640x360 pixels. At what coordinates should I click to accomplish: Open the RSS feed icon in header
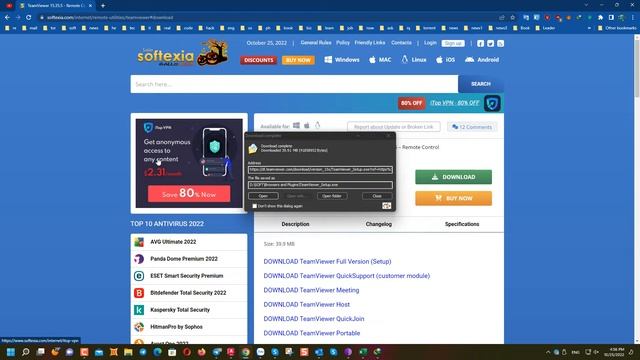pos(500,43)
